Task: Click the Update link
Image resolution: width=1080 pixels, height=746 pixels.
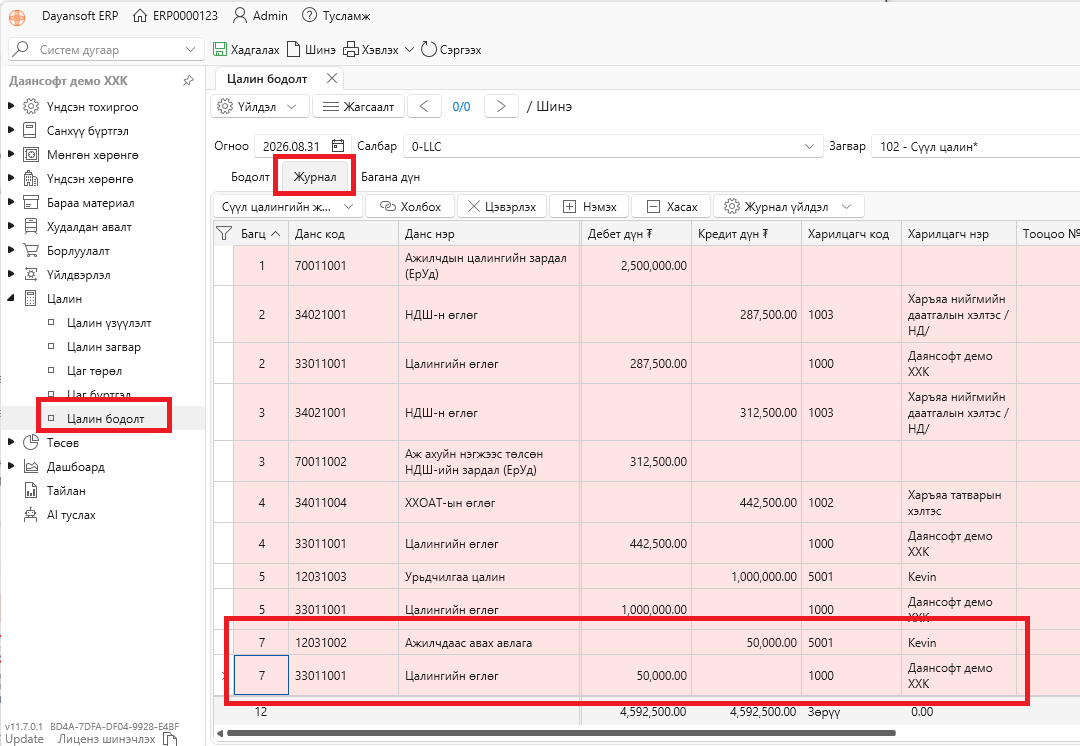Action: [24, 738]
